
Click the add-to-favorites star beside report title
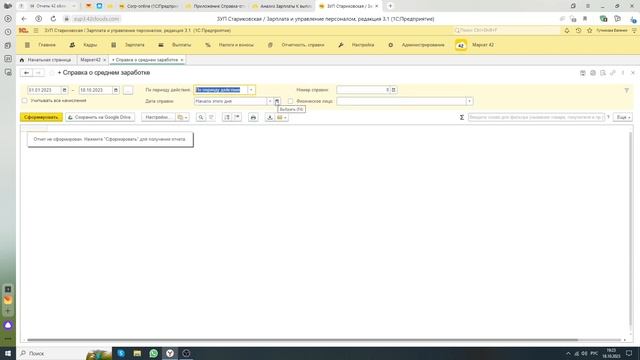pos(51,73)
